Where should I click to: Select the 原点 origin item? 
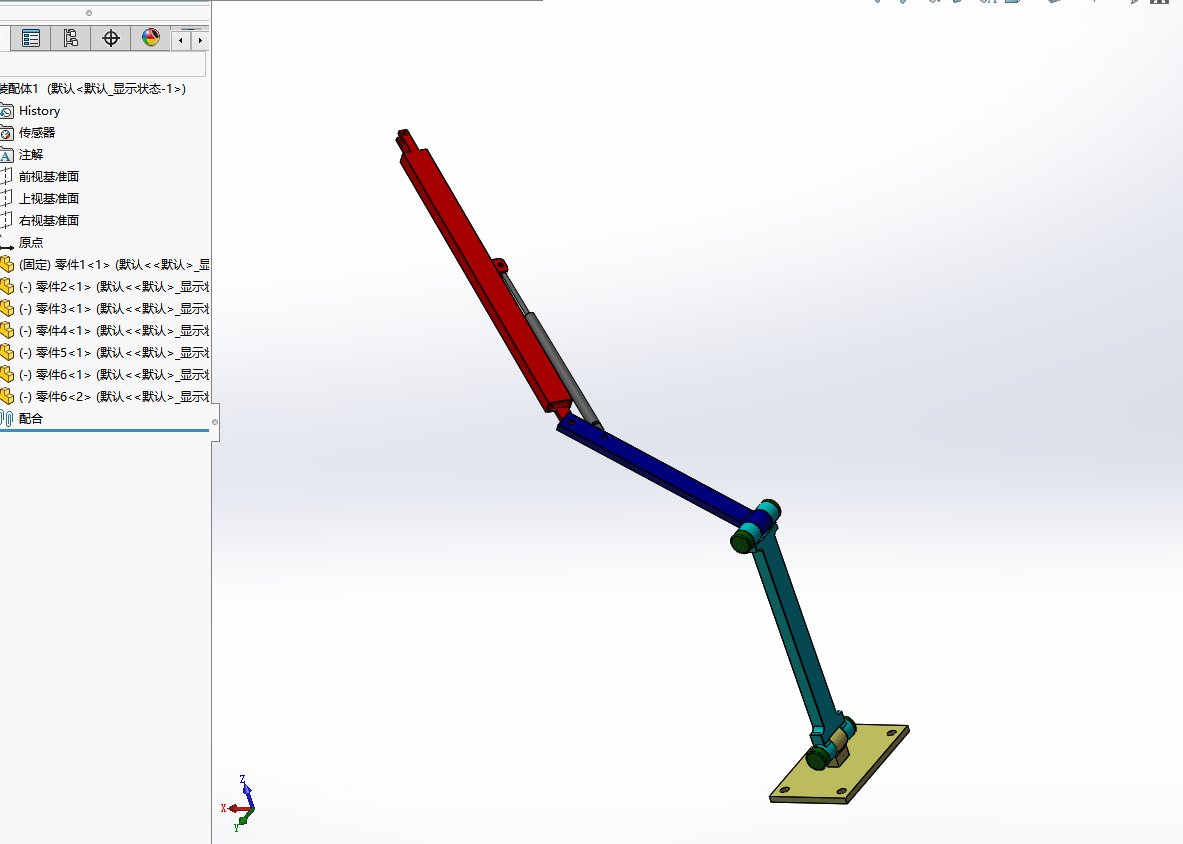(31, 243)
